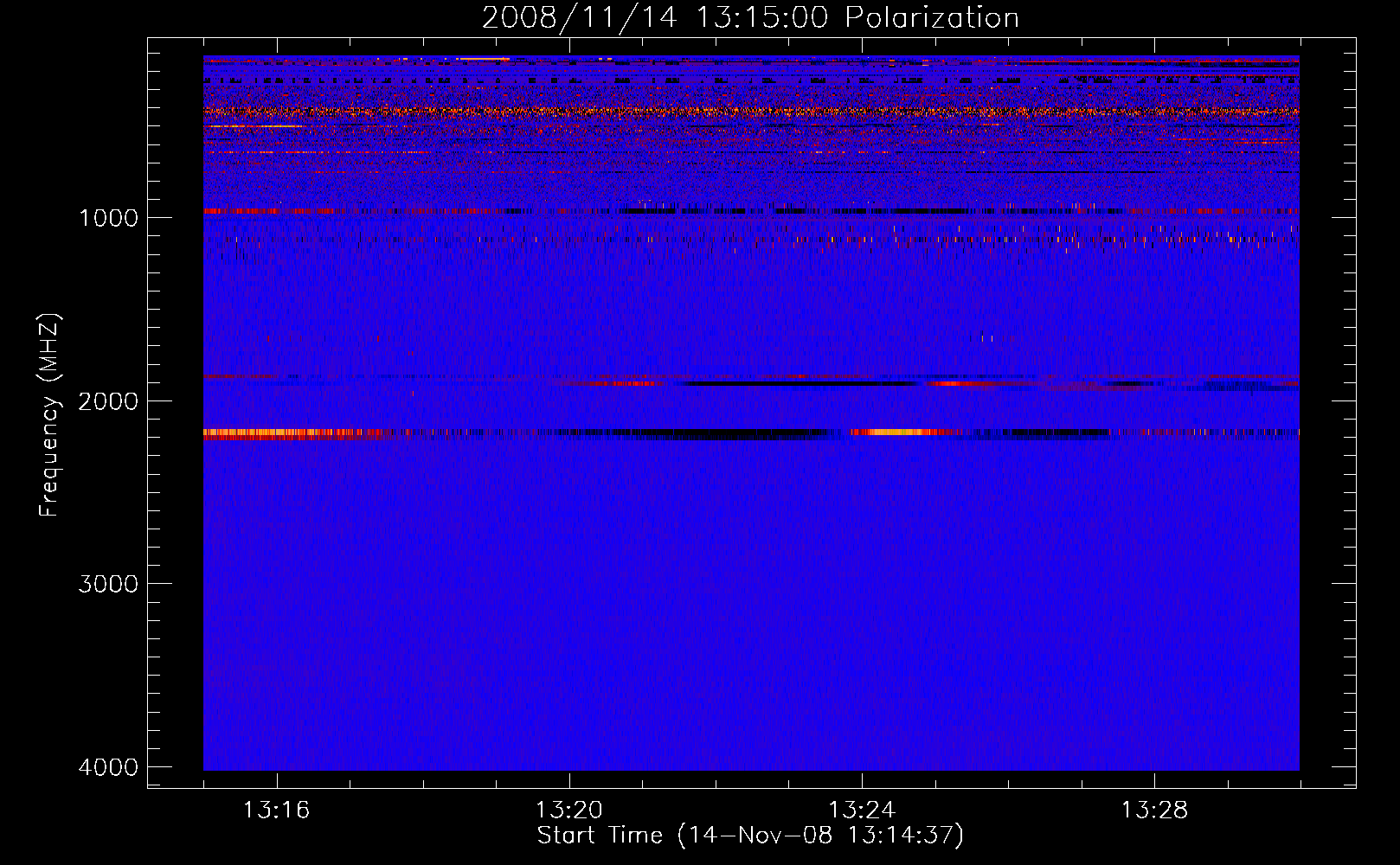Click the 'Start Time (14-Nov-08 13:14:37)' label
The width and height of the screenshot is (1400, 865).
(x=750, y=836)
